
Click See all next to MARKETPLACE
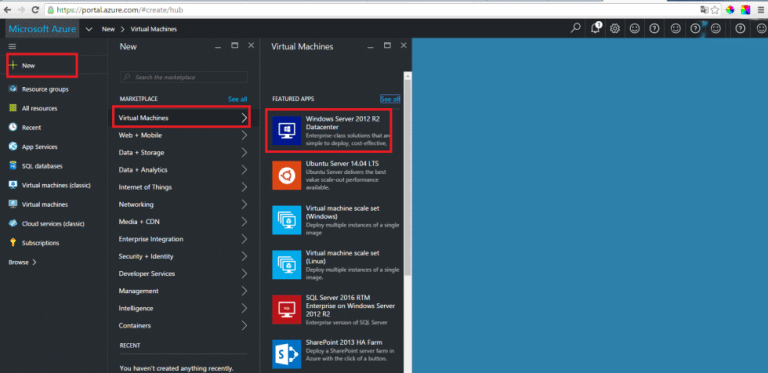pos(238,99)
